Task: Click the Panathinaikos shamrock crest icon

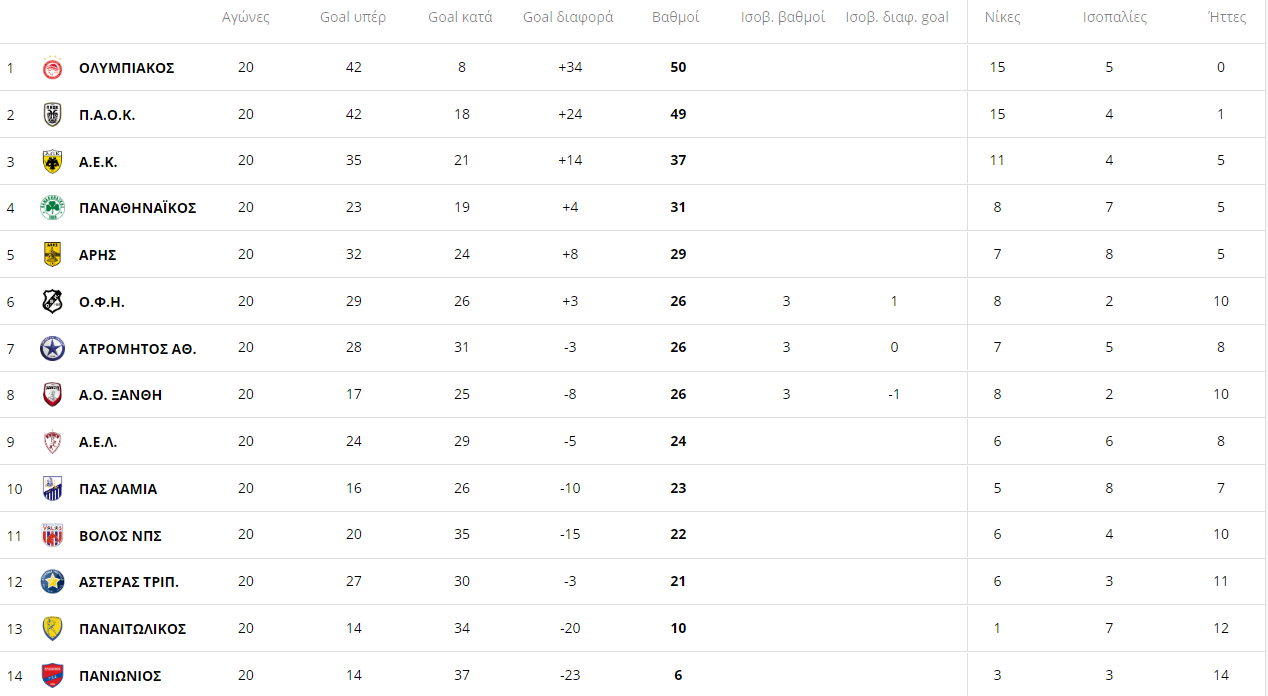Action: pyautogui.click(x=52, y=208)
